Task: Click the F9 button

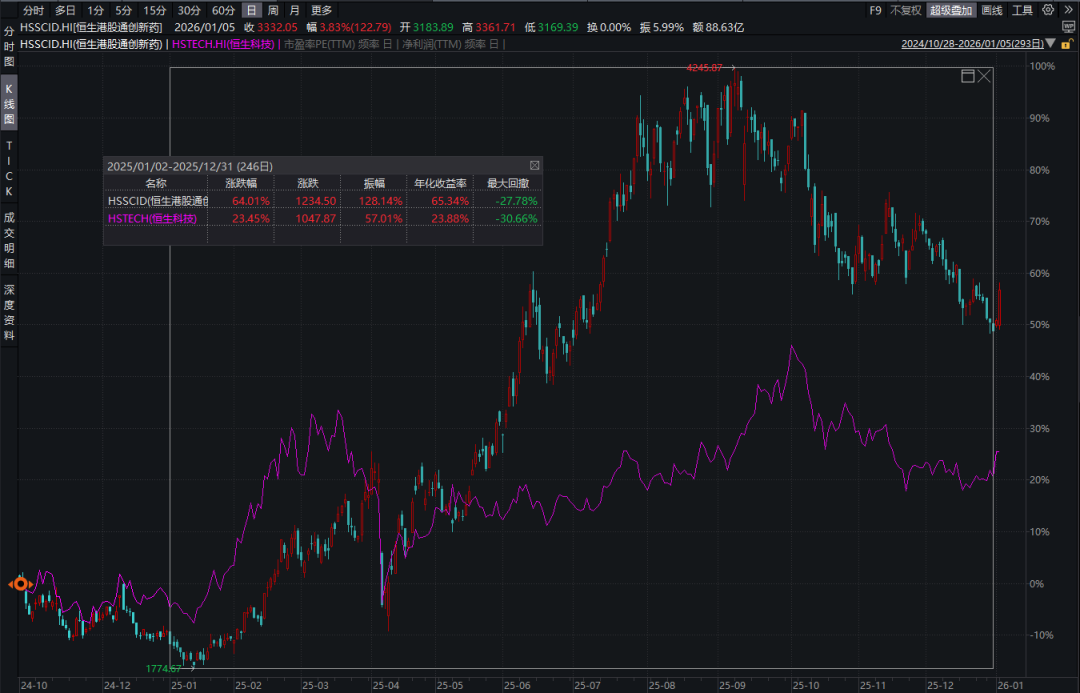Action: pyautogui.click(x=875, y=10)
